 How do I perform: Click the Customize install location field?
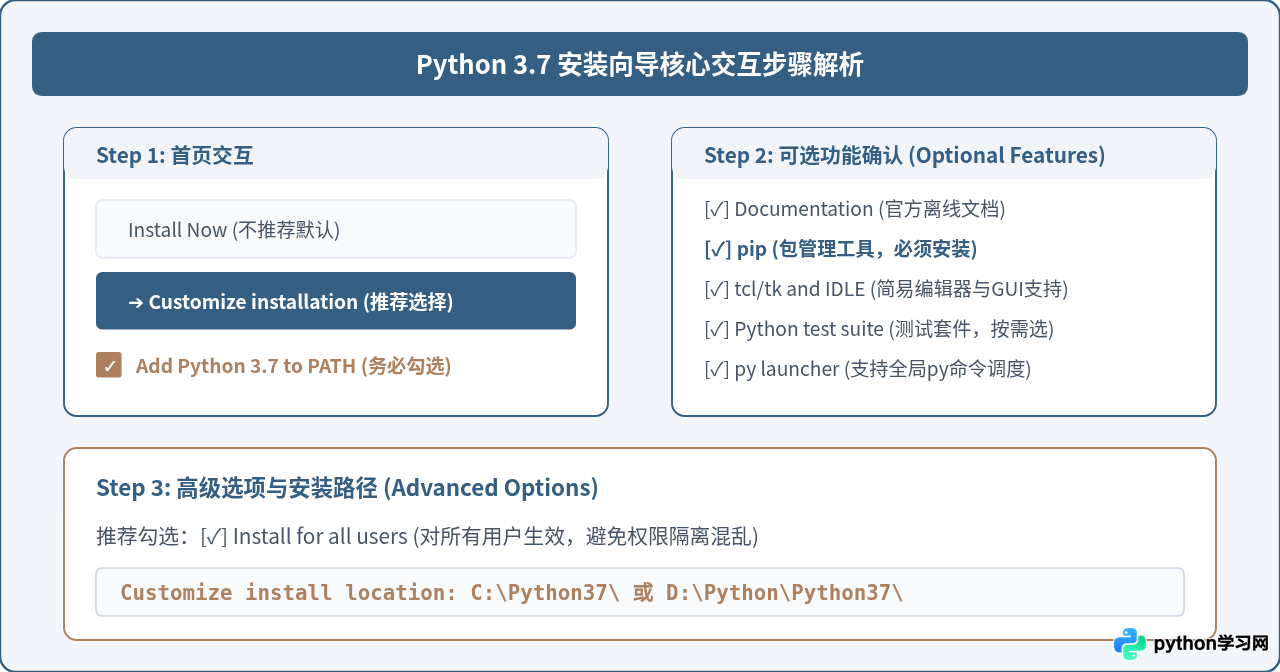coord(640,592)
